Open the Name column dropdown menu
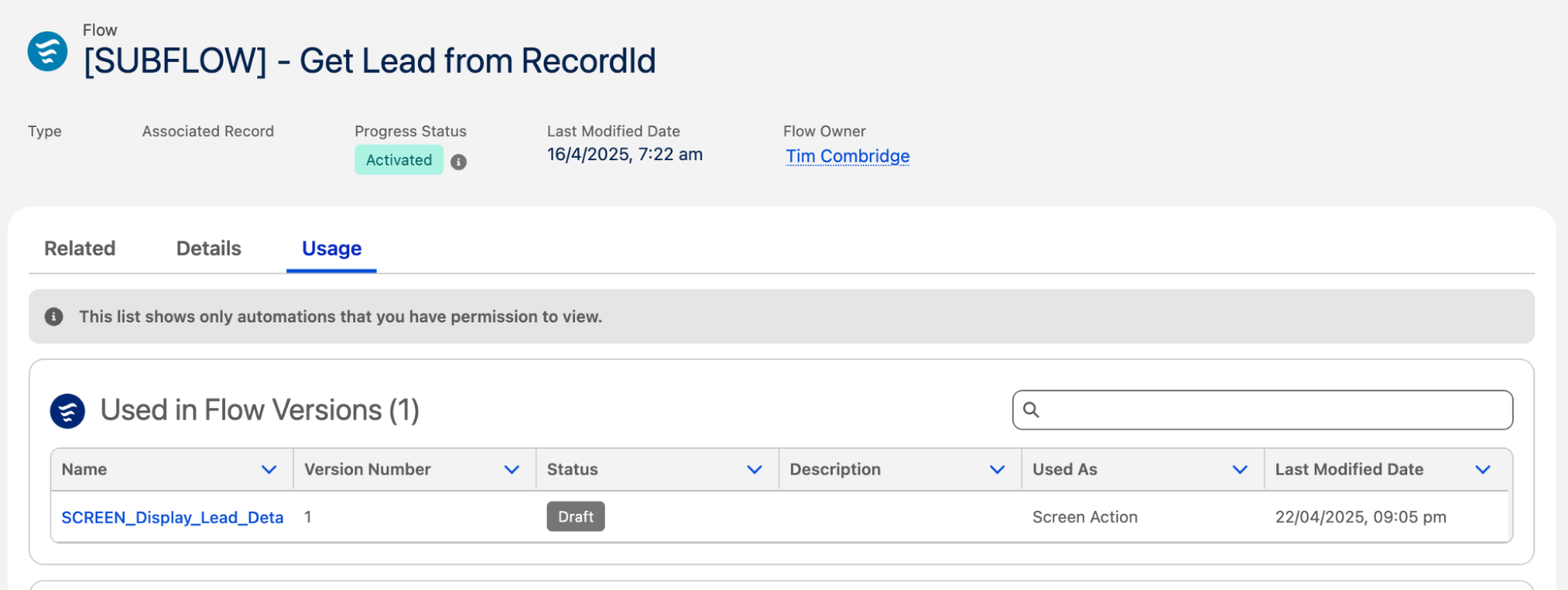1568x590 pixels. [x=269, y=470]
